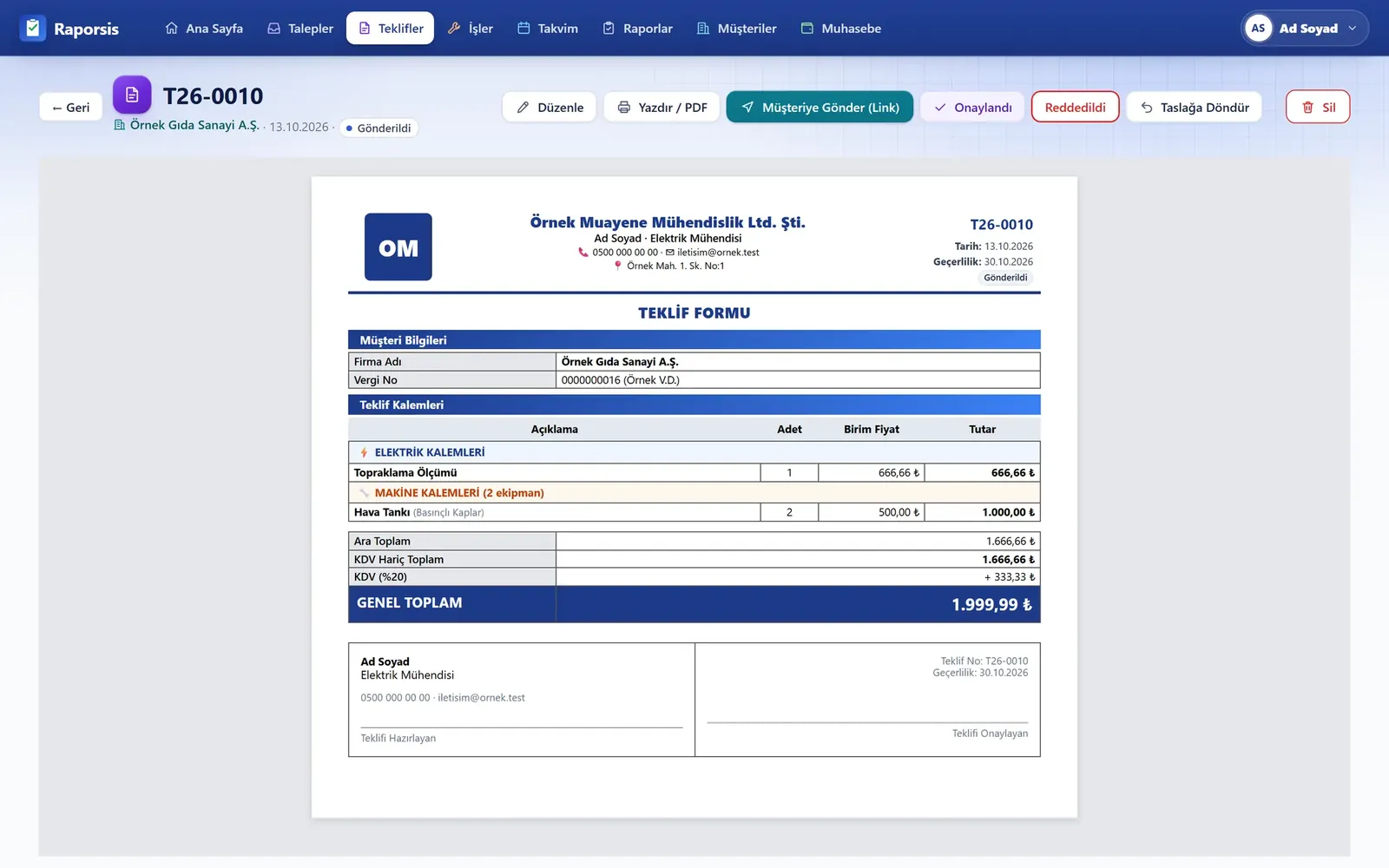Viewport: 1389px width, 868px height.
Task: Click Taslağa Döndür button
Action: click(1195, 107)
